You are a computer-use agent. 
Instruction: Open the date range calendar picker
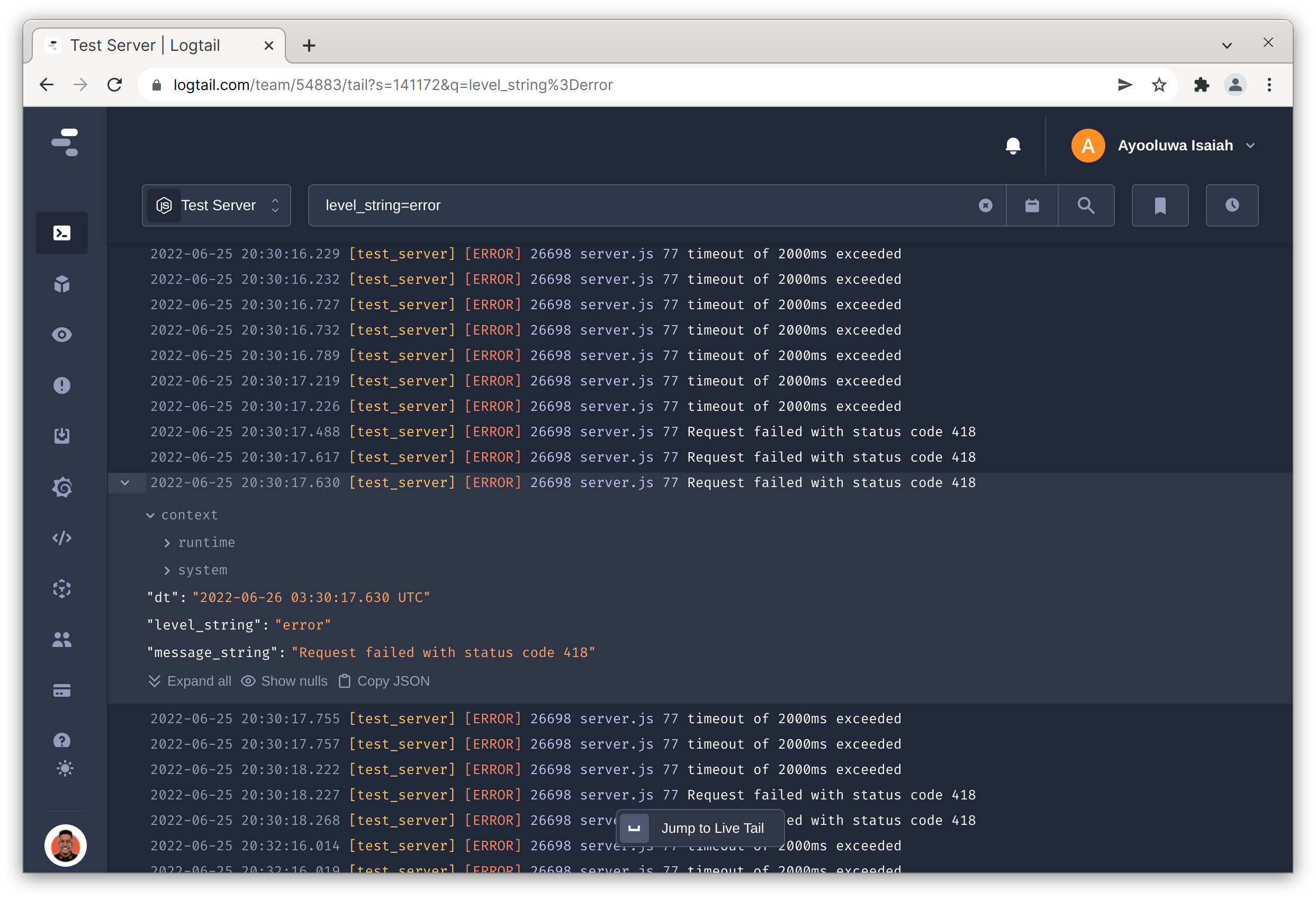point(1032,205)
